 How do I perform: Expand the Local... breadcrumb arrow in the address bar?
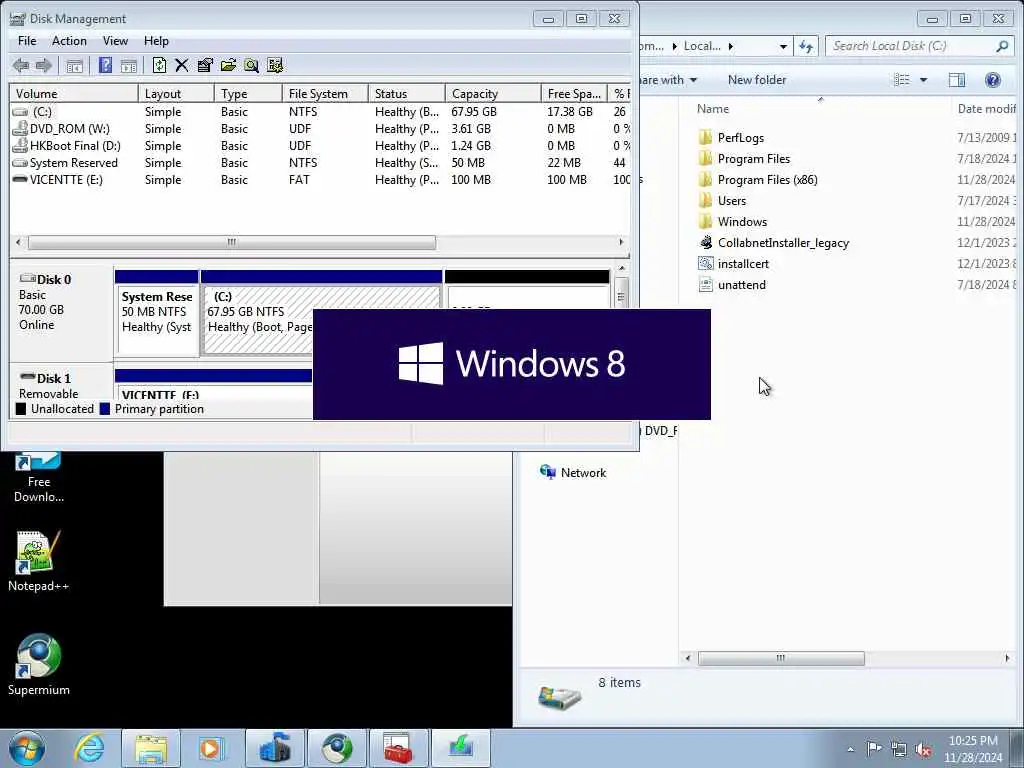pos(730,46)
